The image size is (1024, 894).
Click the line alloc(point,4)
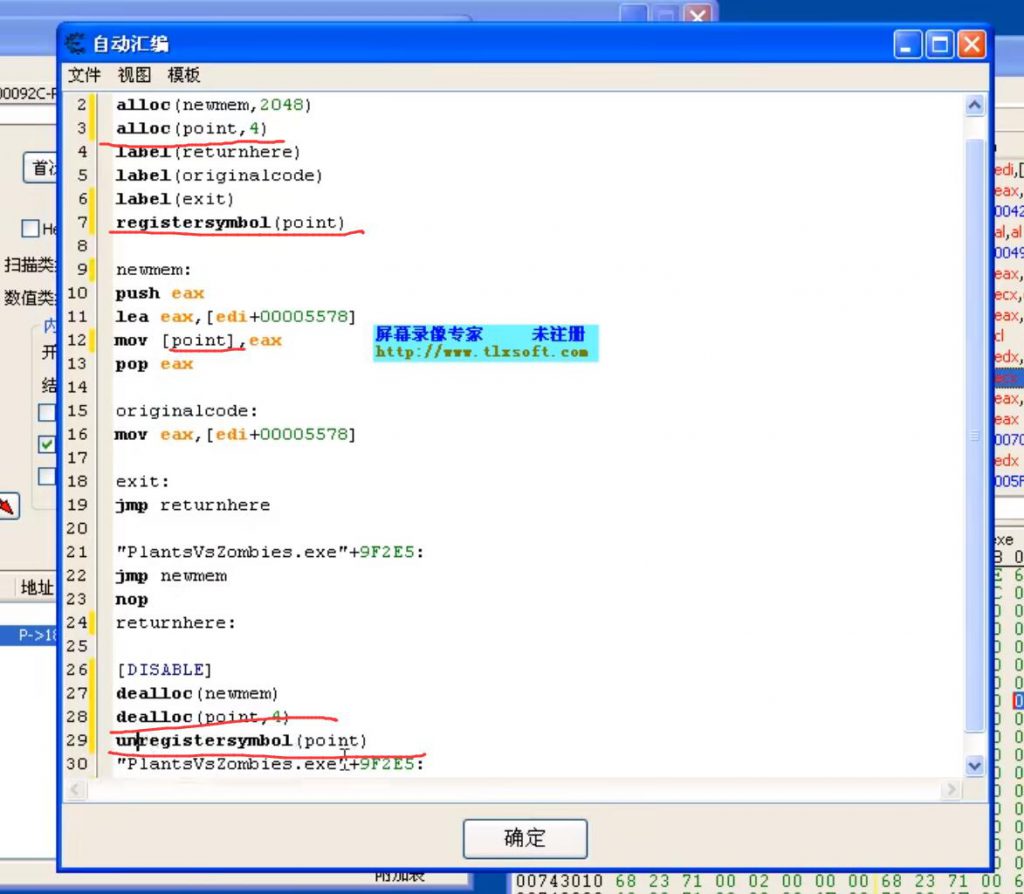point(191,129)
